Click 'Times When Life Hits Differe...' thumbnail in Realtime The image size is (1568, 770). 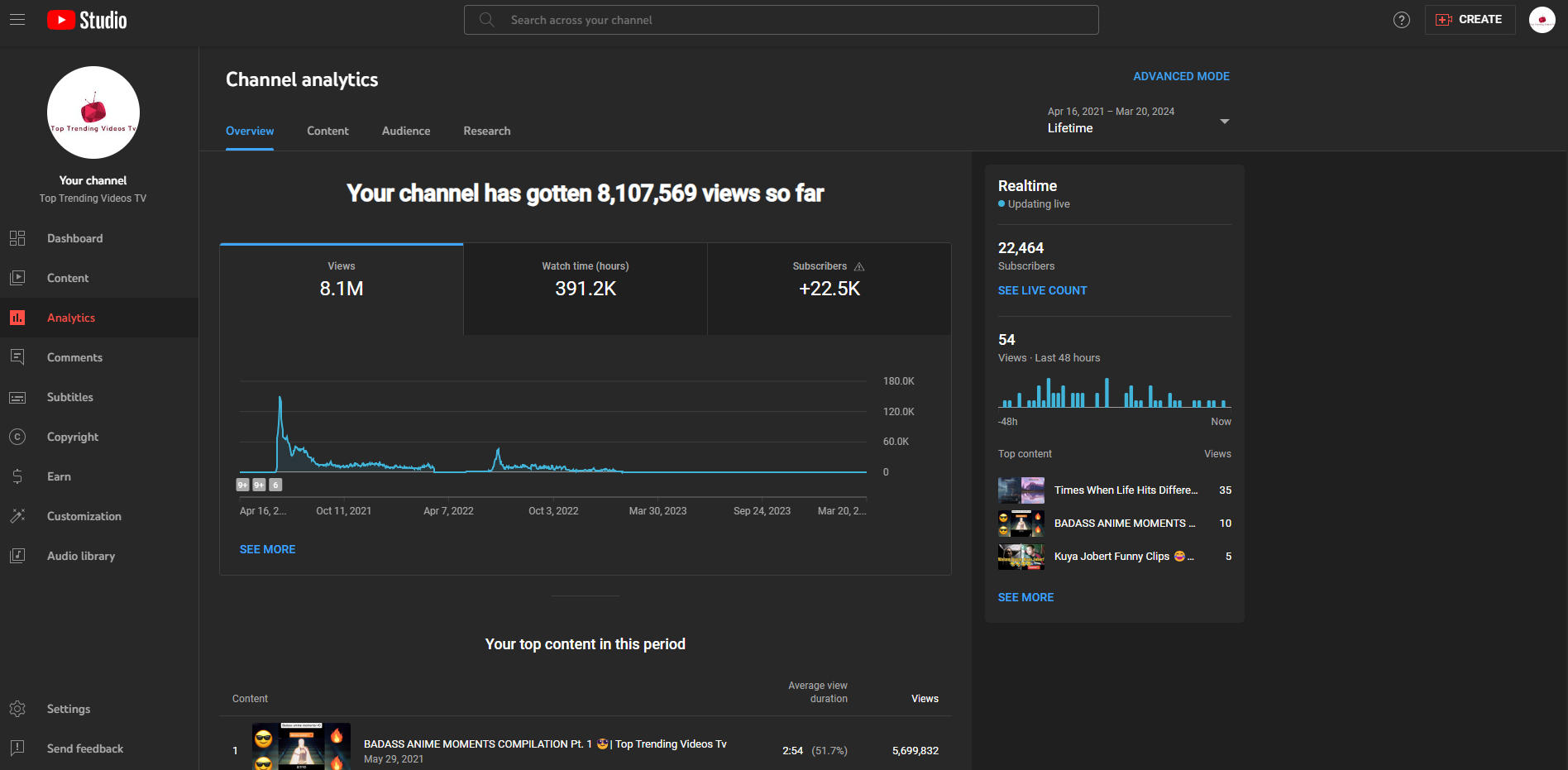tap(1021, 490)
